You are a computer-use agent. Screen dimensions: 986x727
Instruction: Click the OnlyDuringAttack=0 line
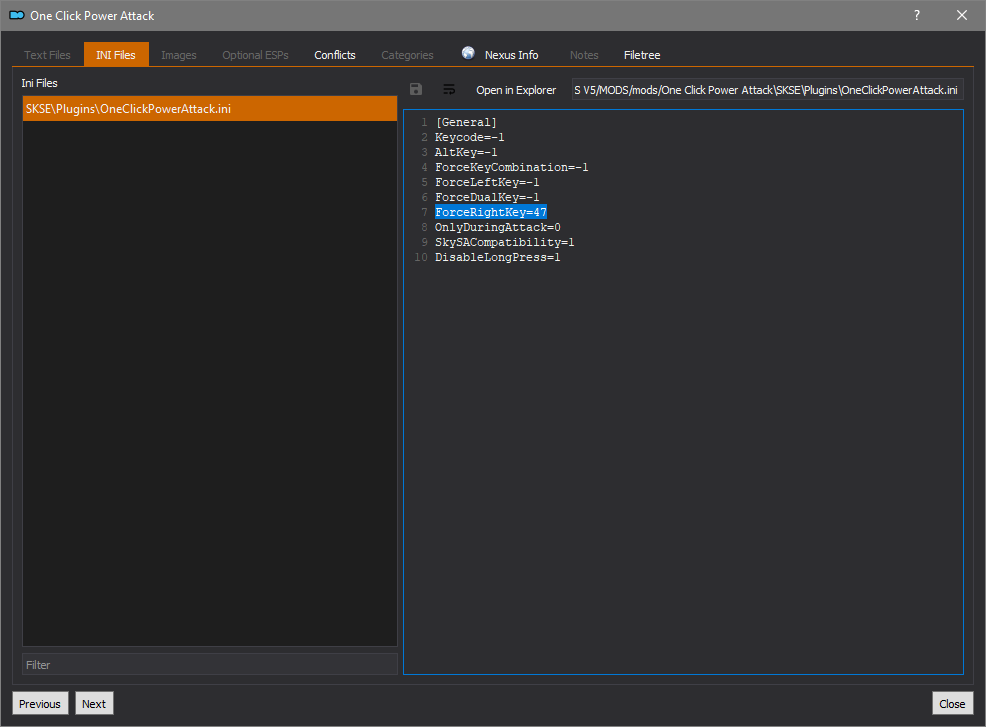498,228
